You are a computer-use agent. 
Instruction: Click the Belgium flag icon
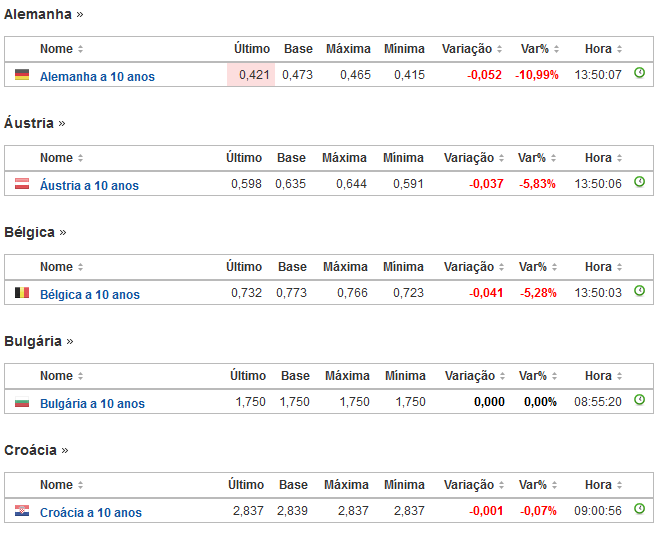(x=22, y=293)
